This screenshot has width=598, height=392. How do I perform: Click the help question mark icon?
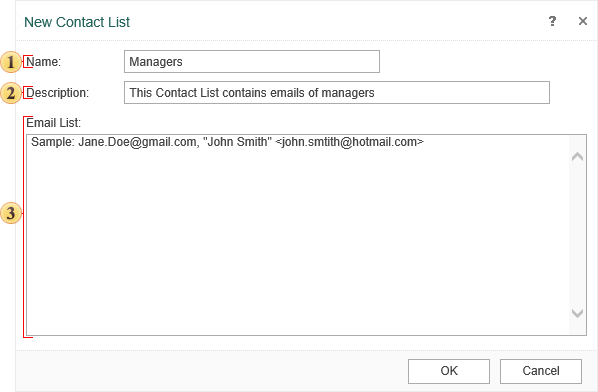point(552,21)
